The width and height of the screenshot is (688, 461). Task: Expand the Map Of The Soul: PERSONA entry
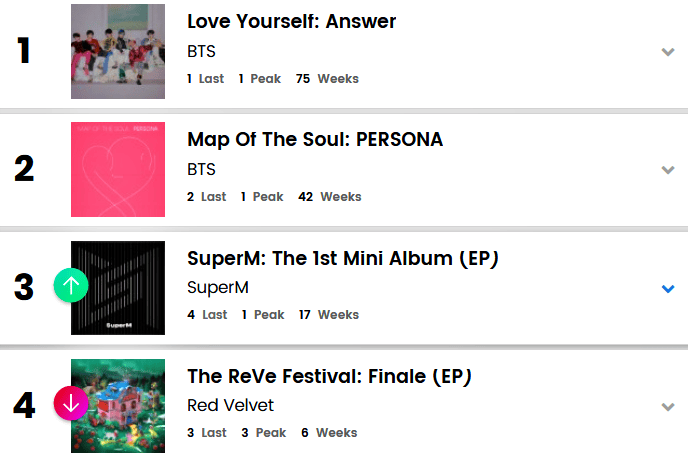coord(668,170)
